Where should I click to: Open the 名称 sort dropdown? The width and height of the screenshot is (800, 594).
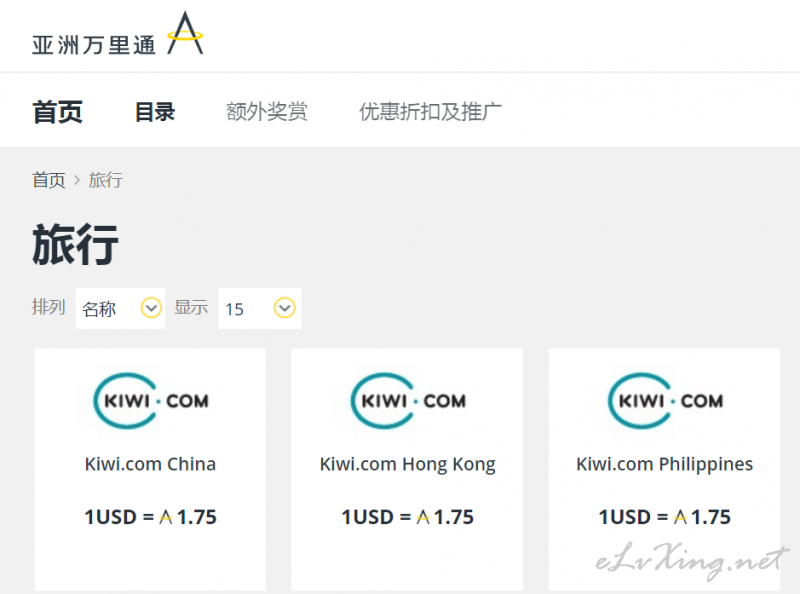coord(120,308)
